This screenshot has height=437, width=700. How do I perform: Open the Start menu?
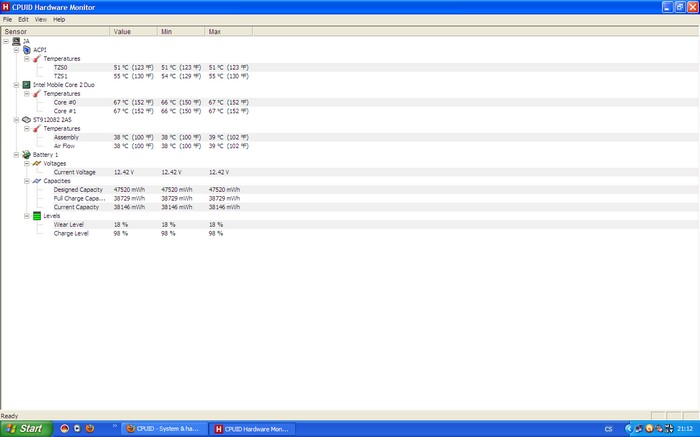pos(26,429)
